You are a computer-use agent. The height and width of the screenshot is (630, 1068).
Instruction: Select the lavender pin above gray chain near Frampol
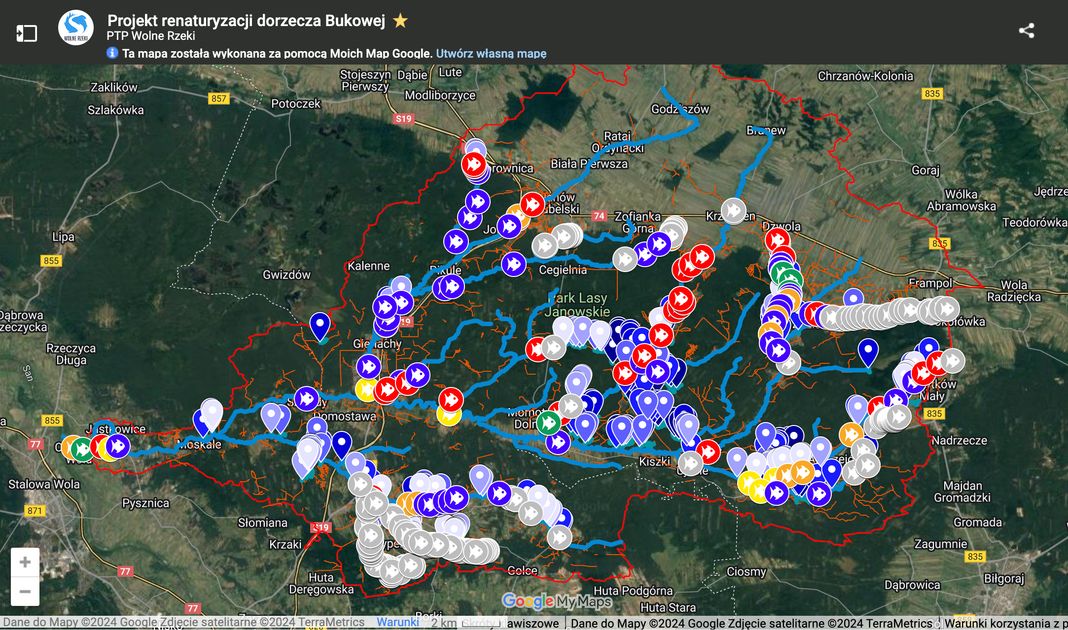click(853, 300)
